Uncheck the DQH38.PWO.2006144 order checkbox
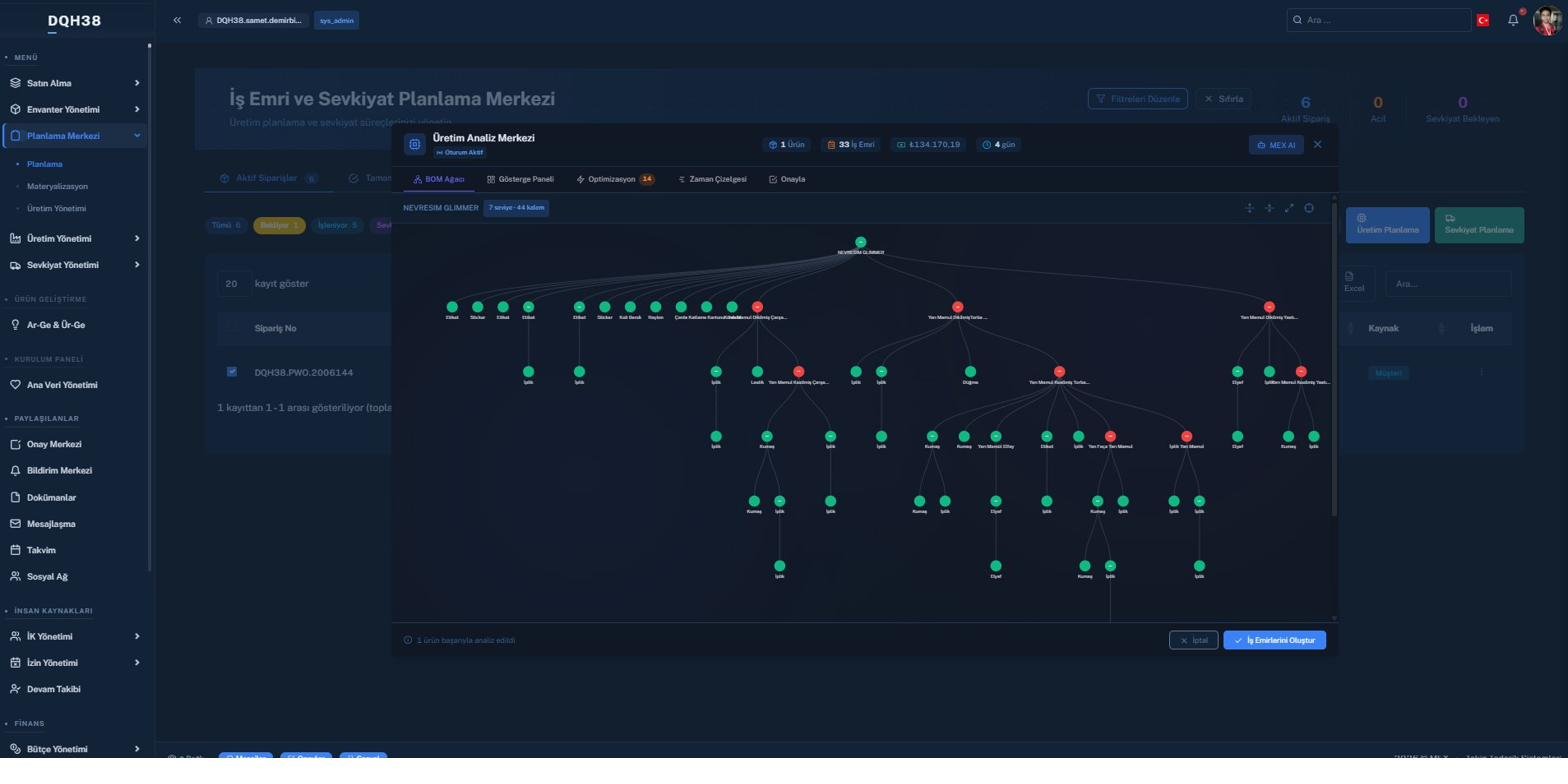Screen dimensions: 1568x784 click(232, 372)
